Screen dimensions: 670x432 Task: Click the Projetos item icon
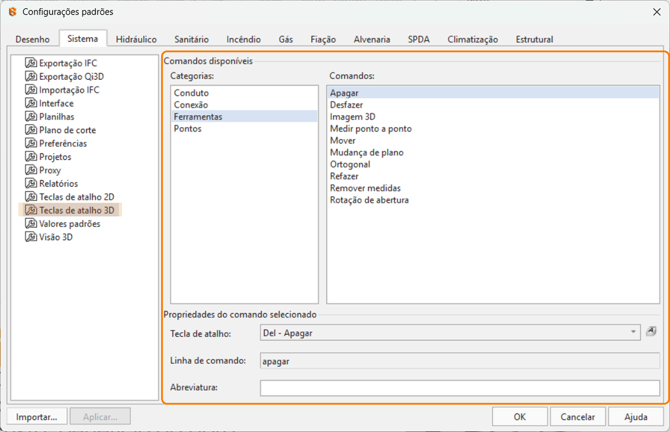(x=31, y=157)
